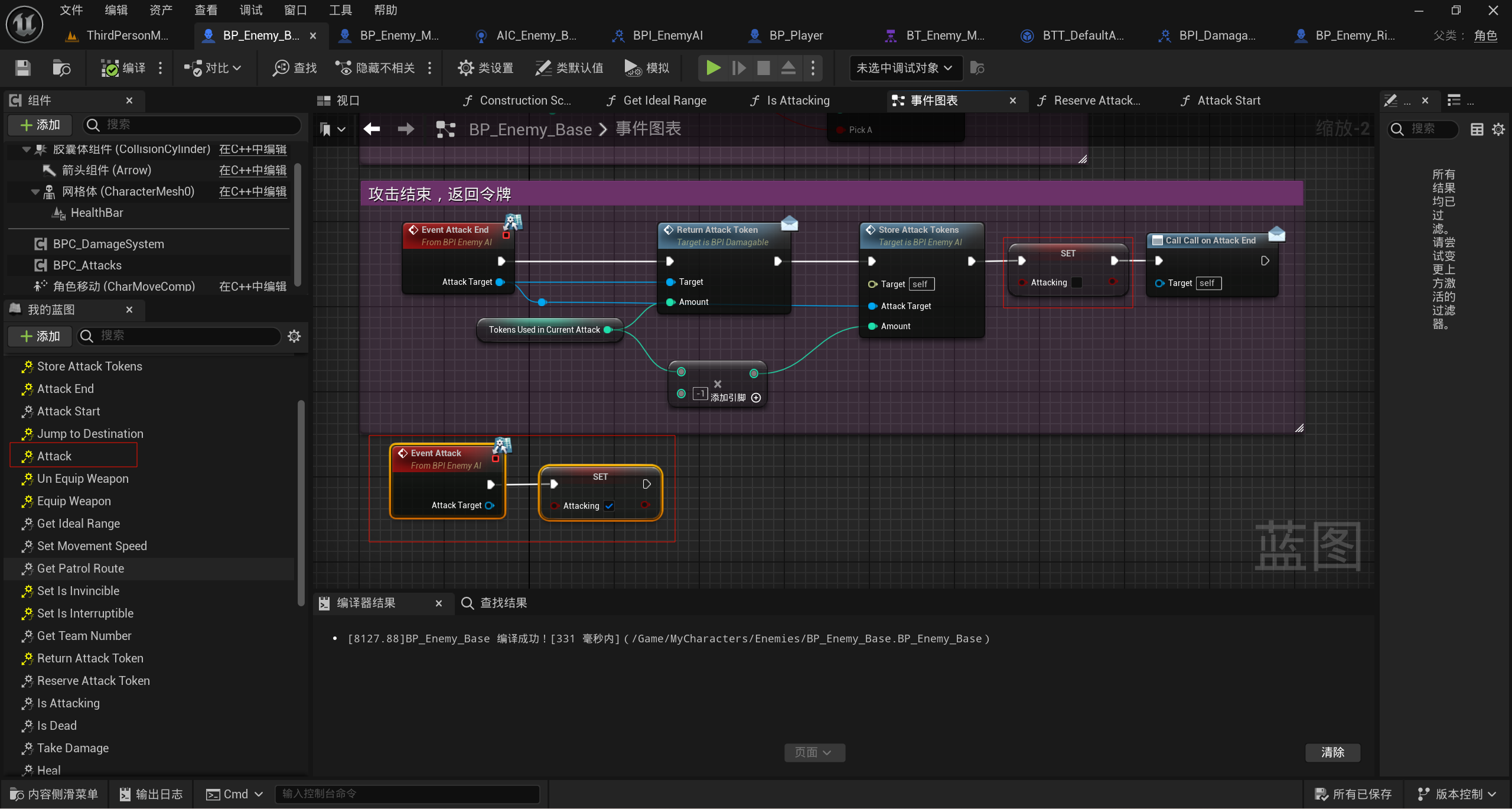Collapse the CharacterMesh0 tree item
1512x809 pixels.
pos(35,192)
